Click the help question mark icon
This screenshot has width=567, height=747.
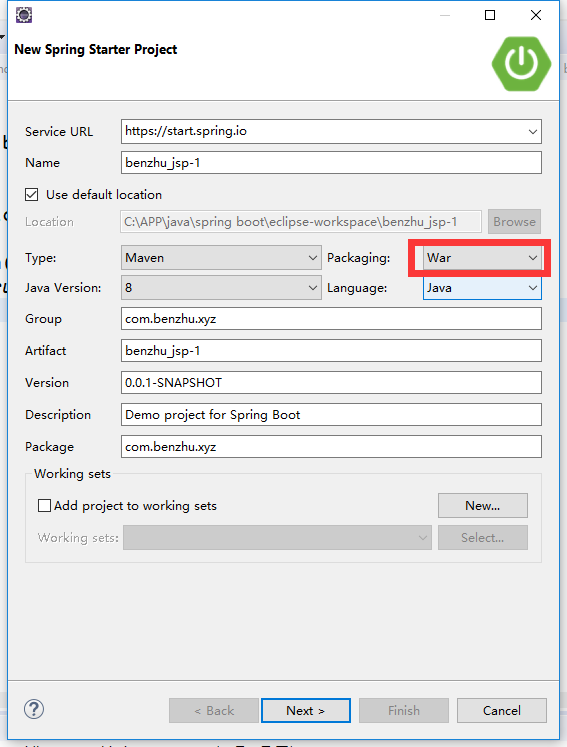pos(34,709)
